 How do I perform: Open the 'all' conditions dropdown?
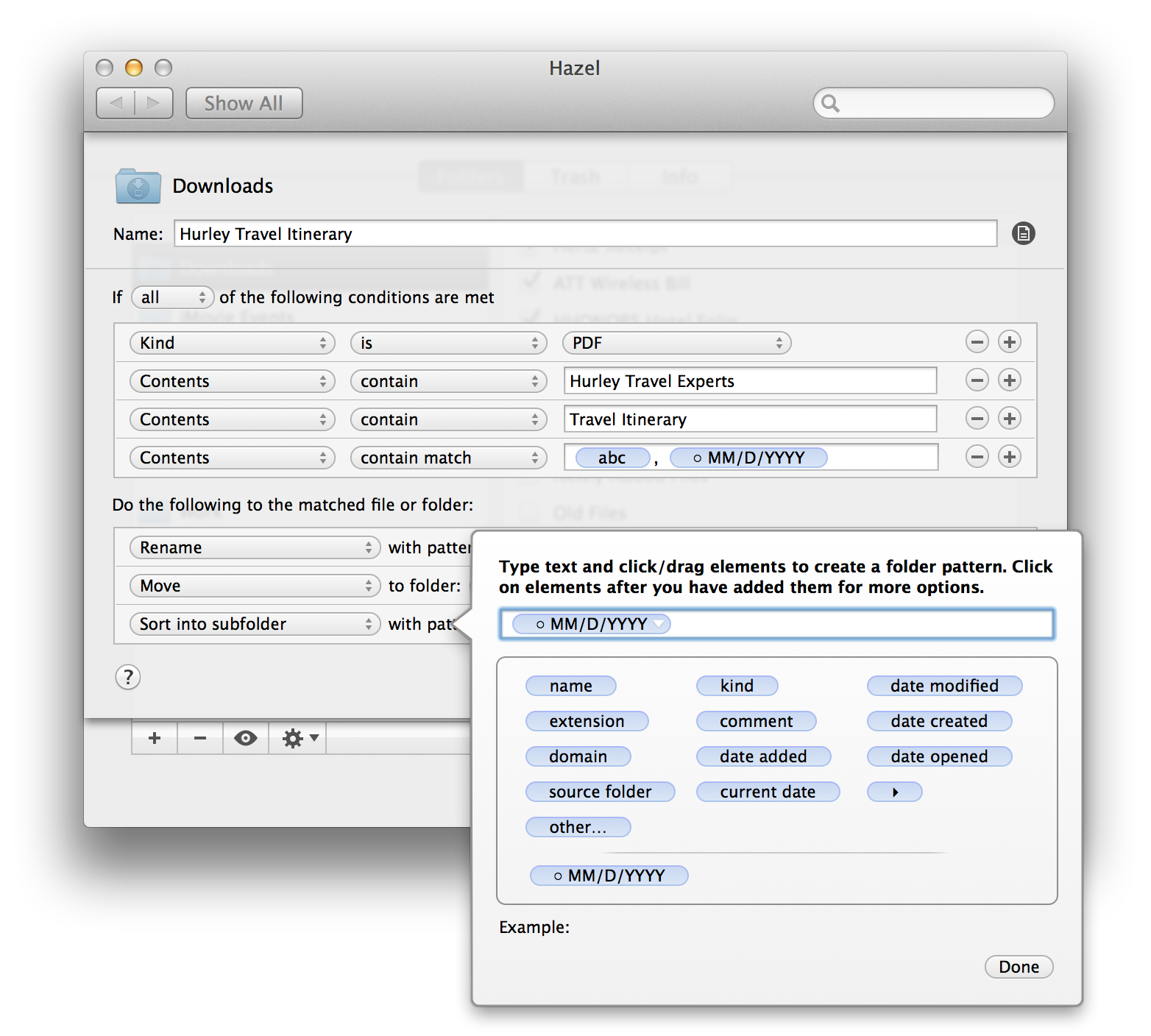click(x=173, y=297)
